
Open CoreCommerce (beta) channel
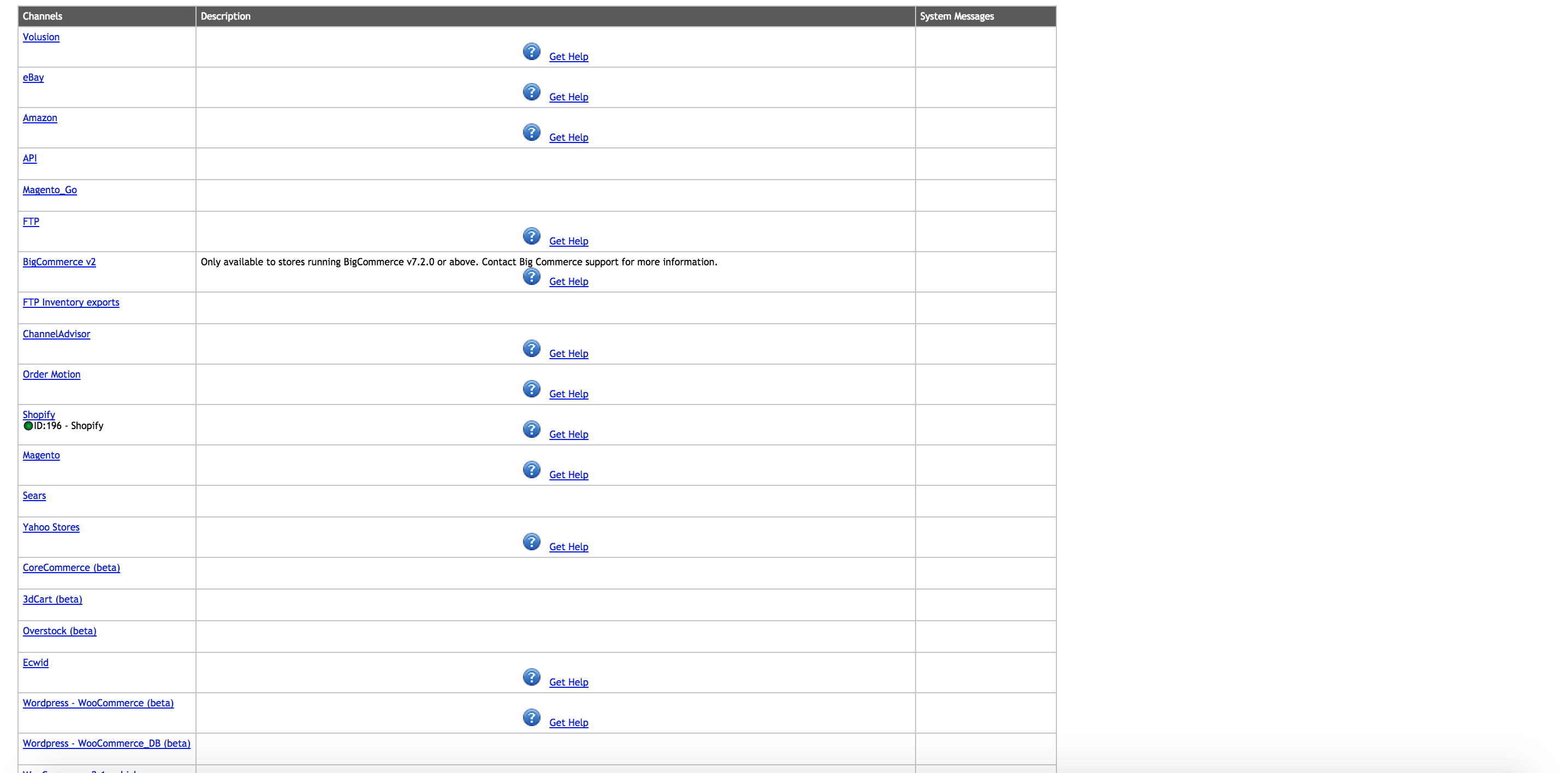pos(71,568)
